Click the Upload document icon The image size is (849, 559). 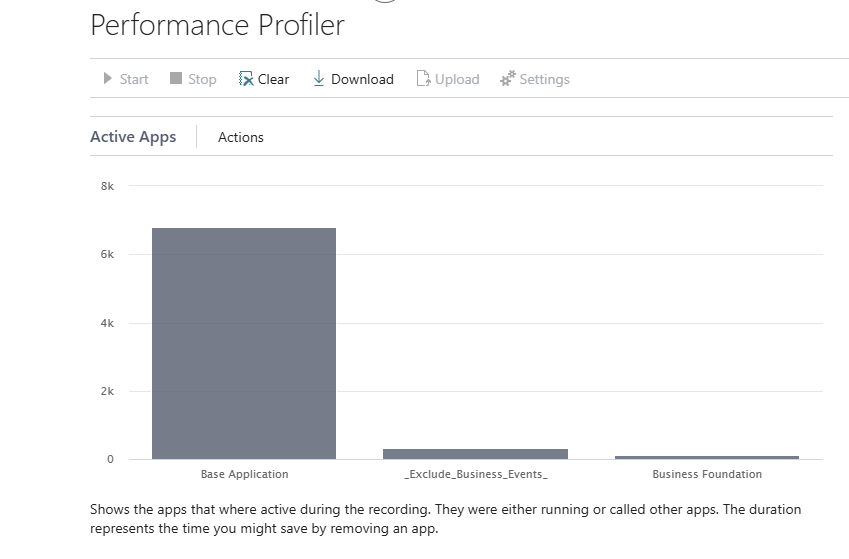click(x=423, y=79)
